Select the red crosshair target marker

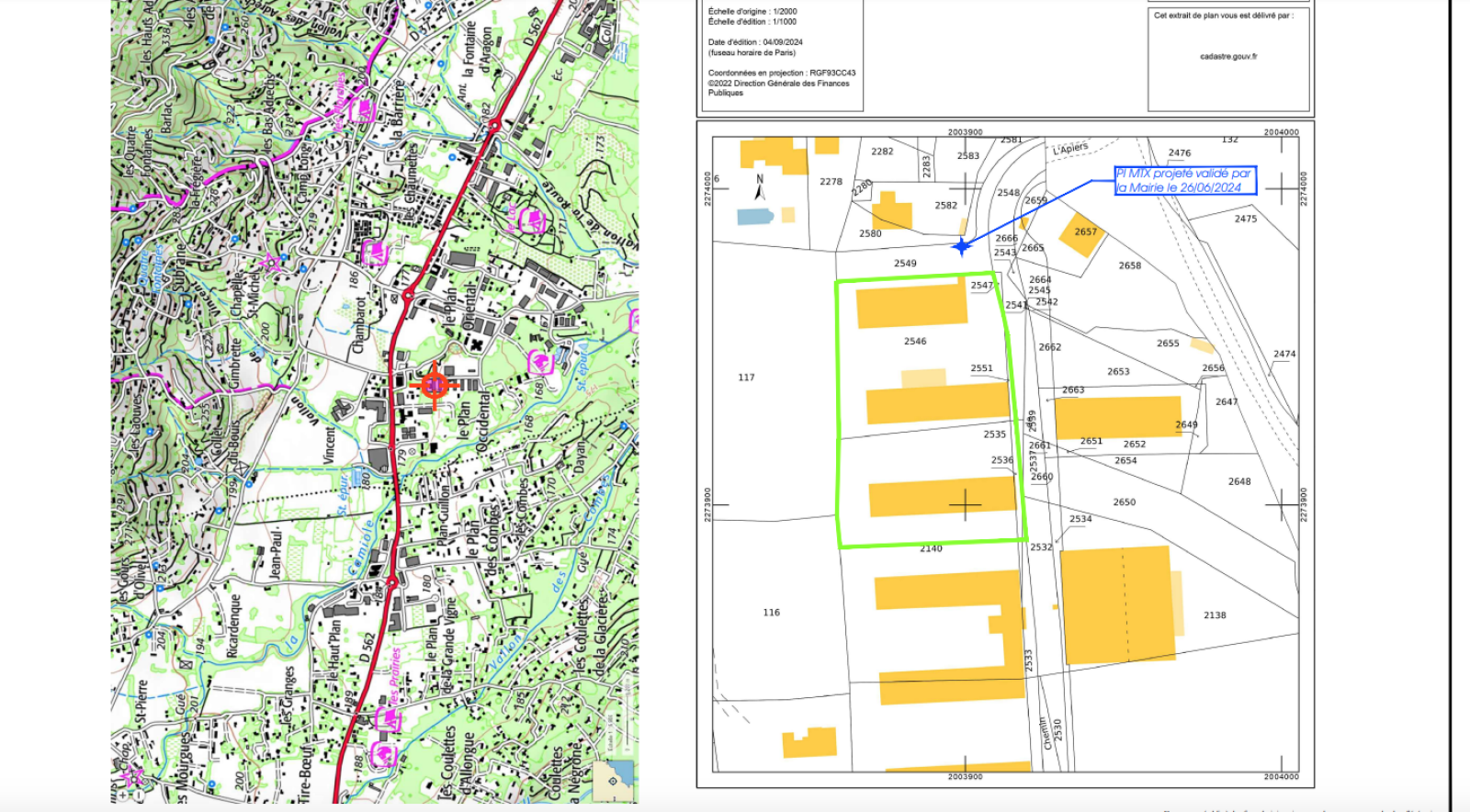point(435,385)
